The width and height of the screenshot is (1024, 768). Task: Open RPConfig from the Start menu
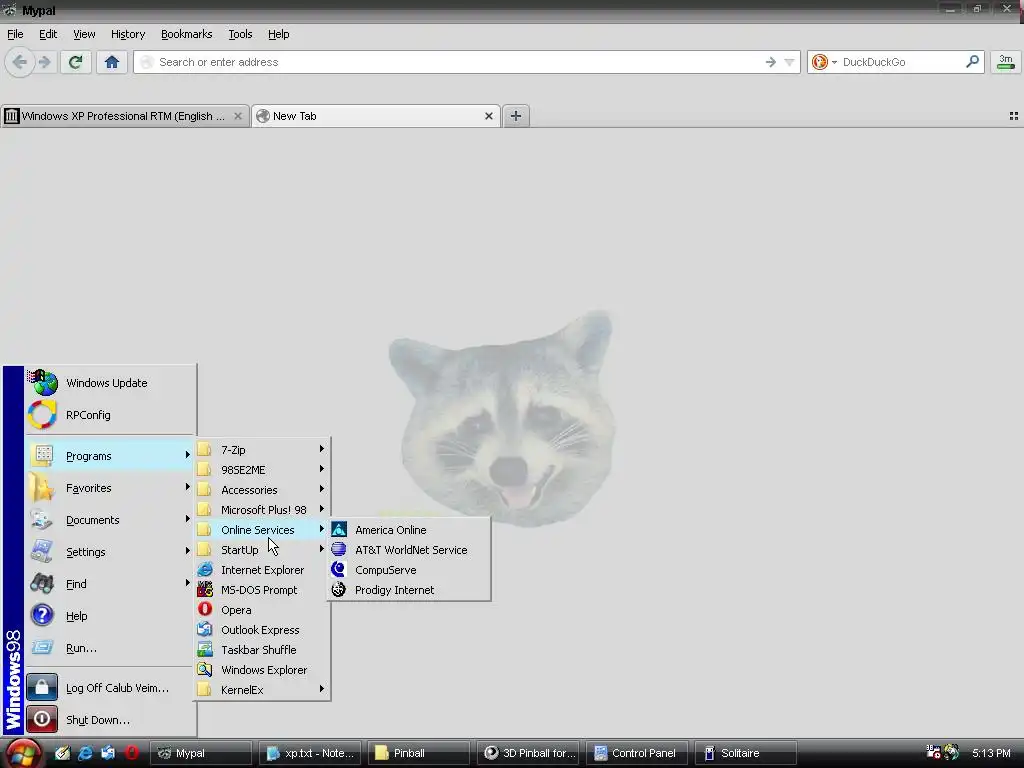(110, 415)
